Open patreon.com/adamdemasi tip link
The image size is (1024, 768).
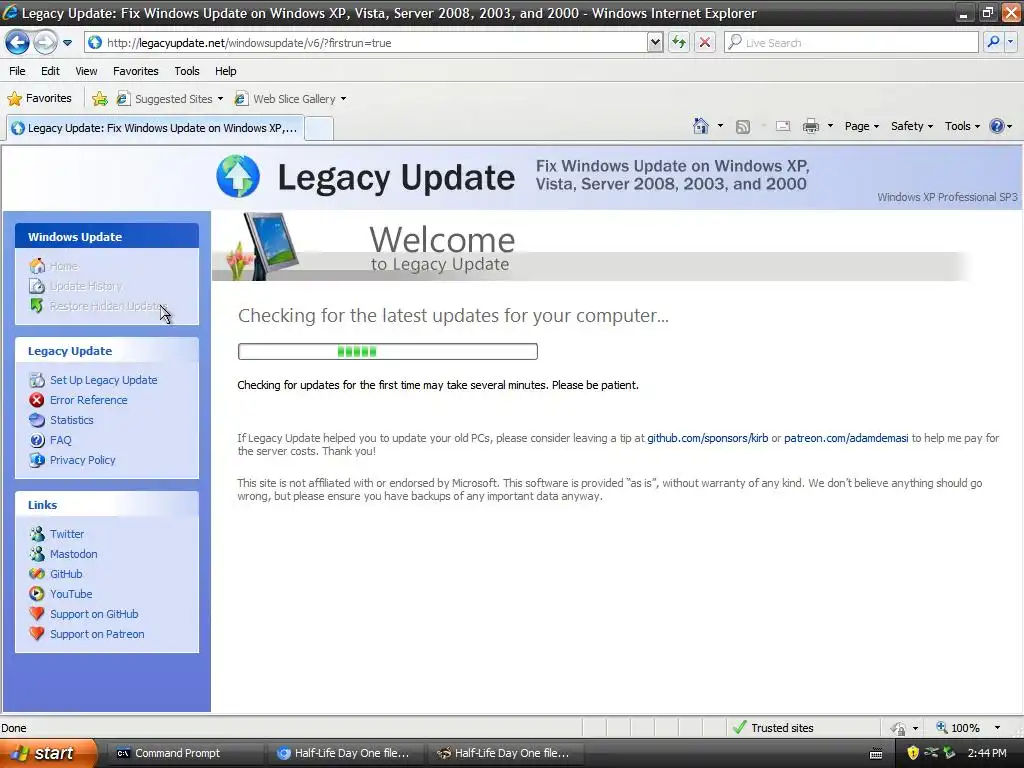click(846, 438)
